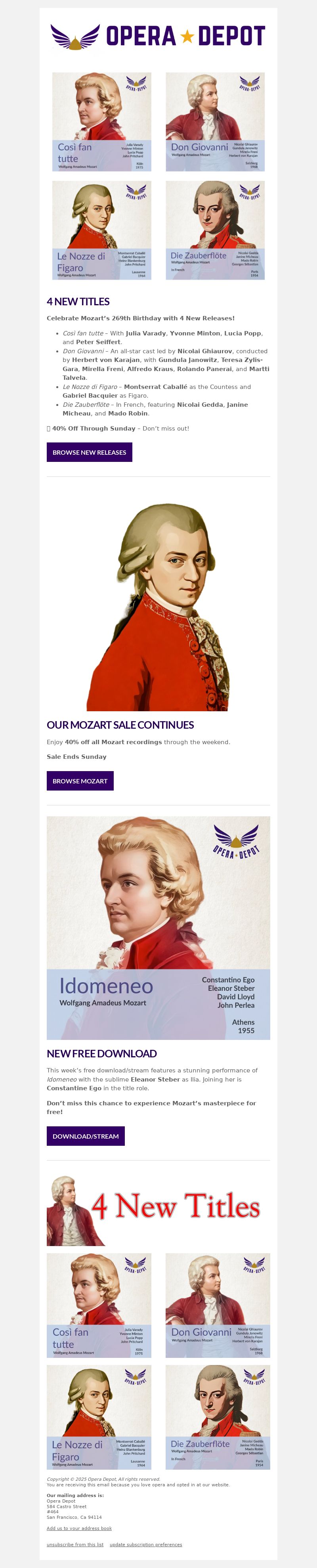Image resolution: width=317 pixels, height=1568 pixels.
Task: Open the top Così fan tutte album cover
Action: pos(101,122)
